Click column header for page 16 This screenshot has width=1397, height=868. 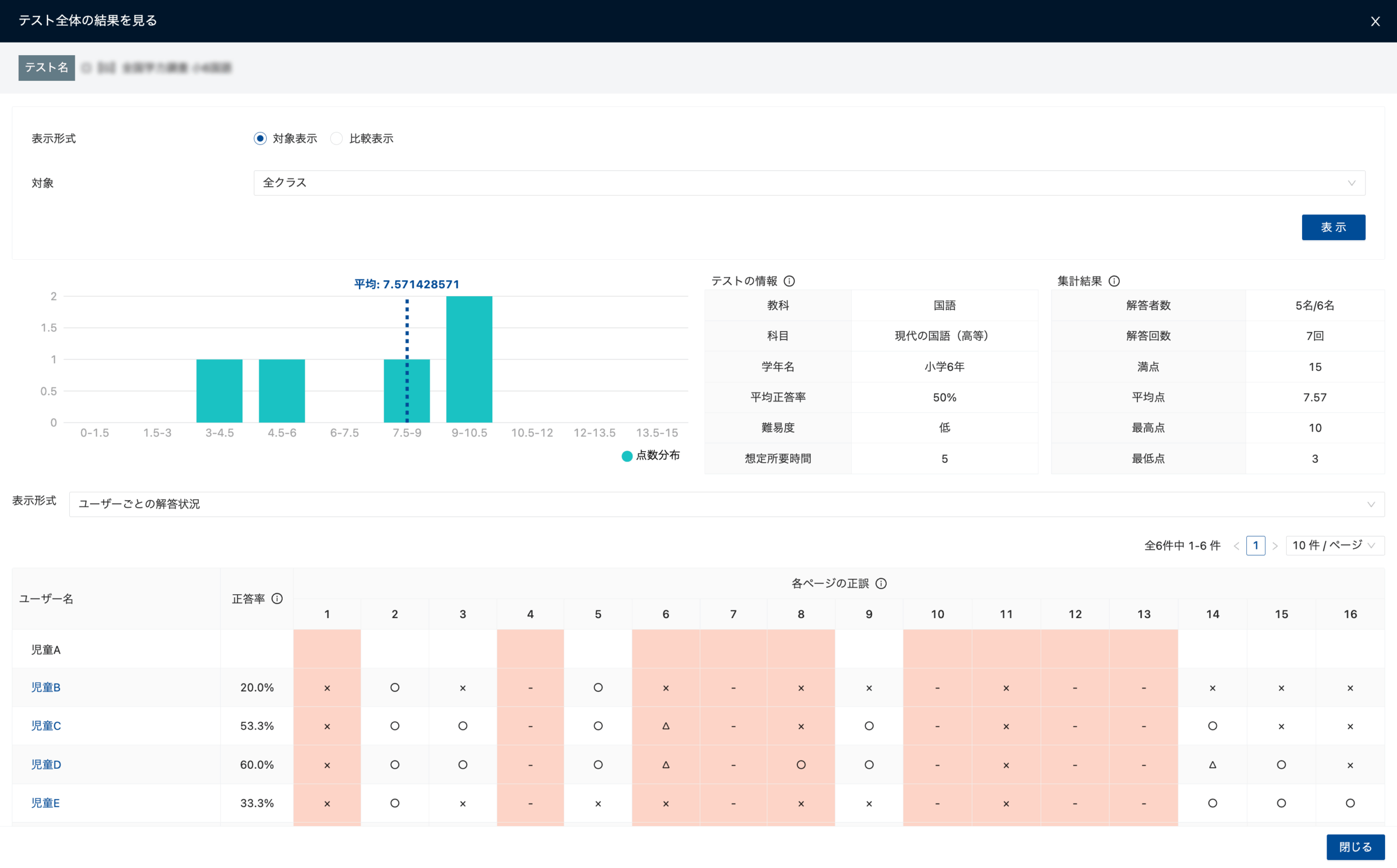pyautogui.click(x=1350, y=614)
